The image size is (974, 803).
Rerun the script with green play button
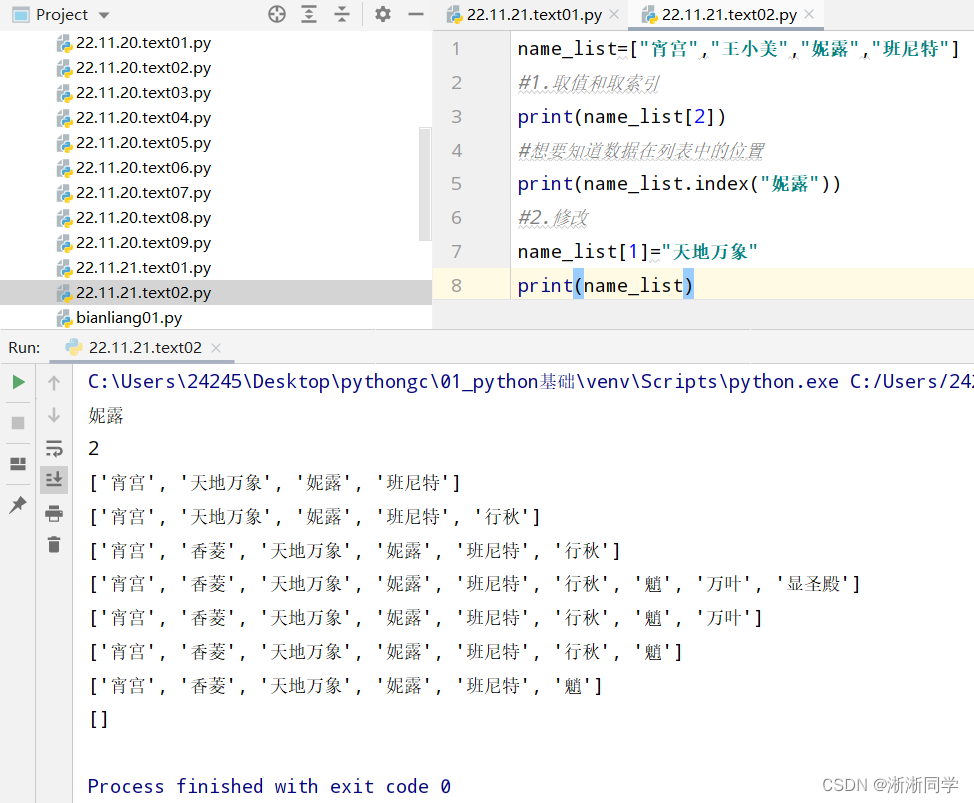pyautogui.click(x=18, y=382)
